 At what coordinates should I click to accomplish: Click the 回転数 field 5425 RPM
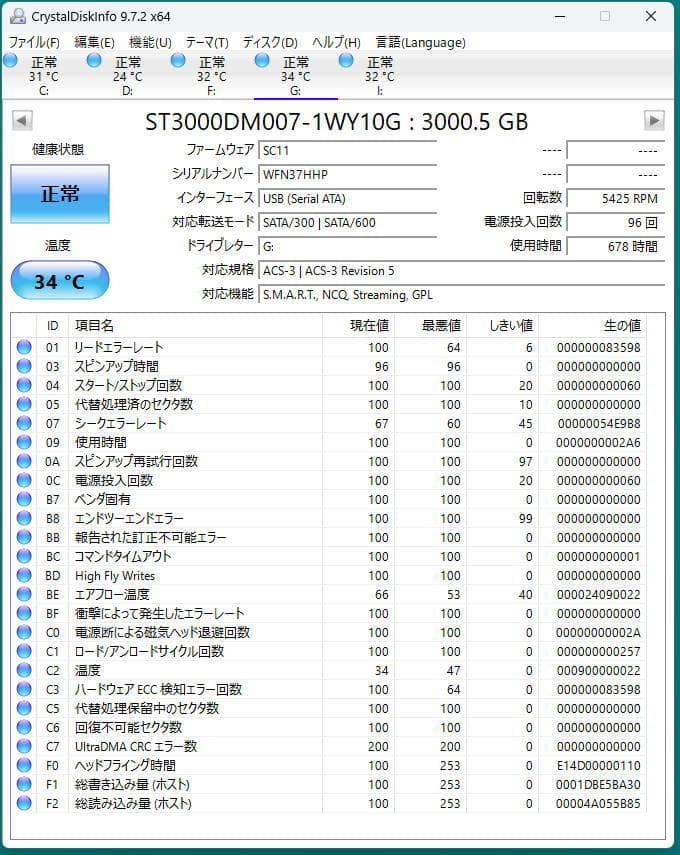tap(616, 198)
